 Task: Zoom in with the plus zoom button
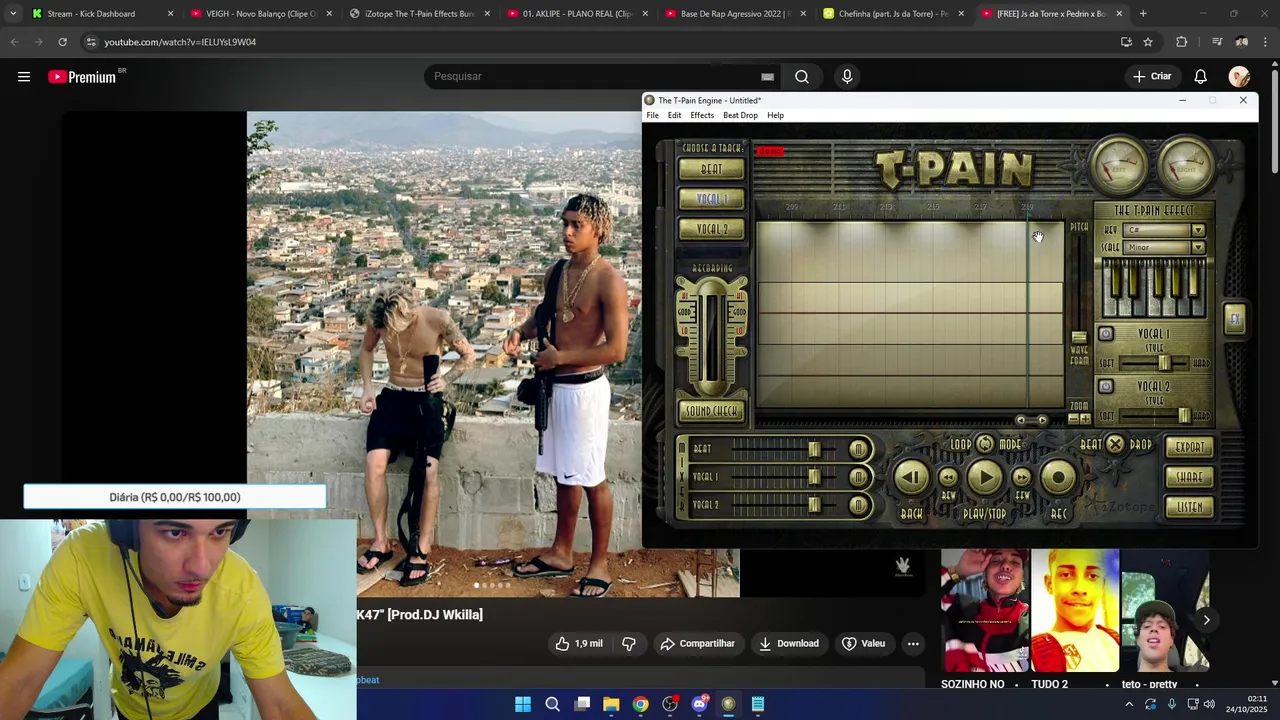tap(1086, 419)
